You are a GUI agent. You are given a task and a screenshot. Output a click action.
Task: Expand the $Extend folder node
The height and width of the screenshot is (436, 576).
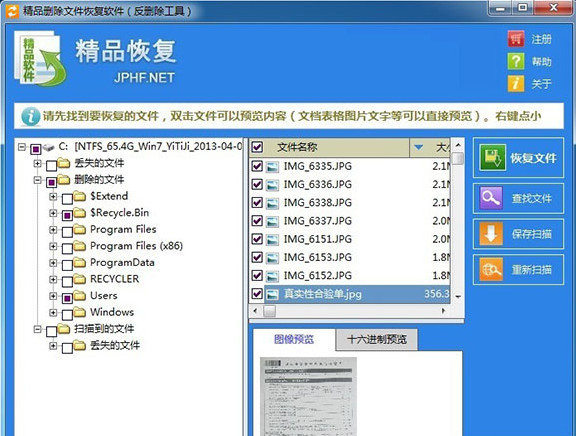point(53,197)
